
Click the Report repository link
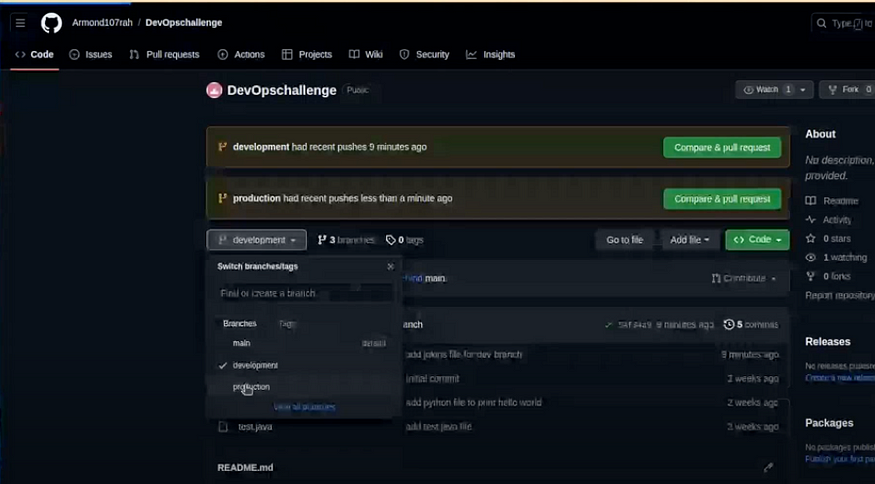click(x=840, y=295)
